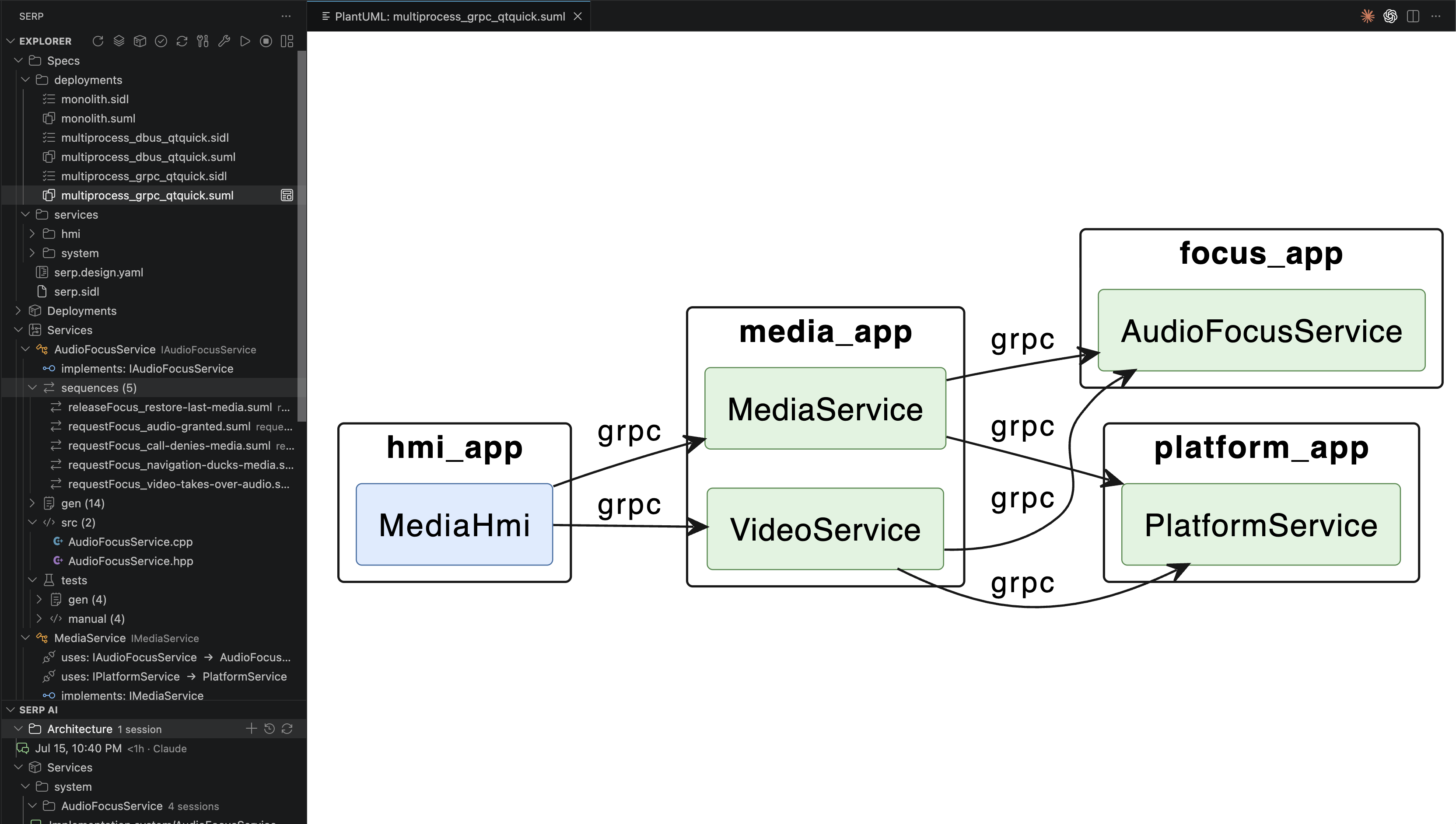Expand the Deployments node
This screenshot has width=1456, height=824.
pos(18,311)
